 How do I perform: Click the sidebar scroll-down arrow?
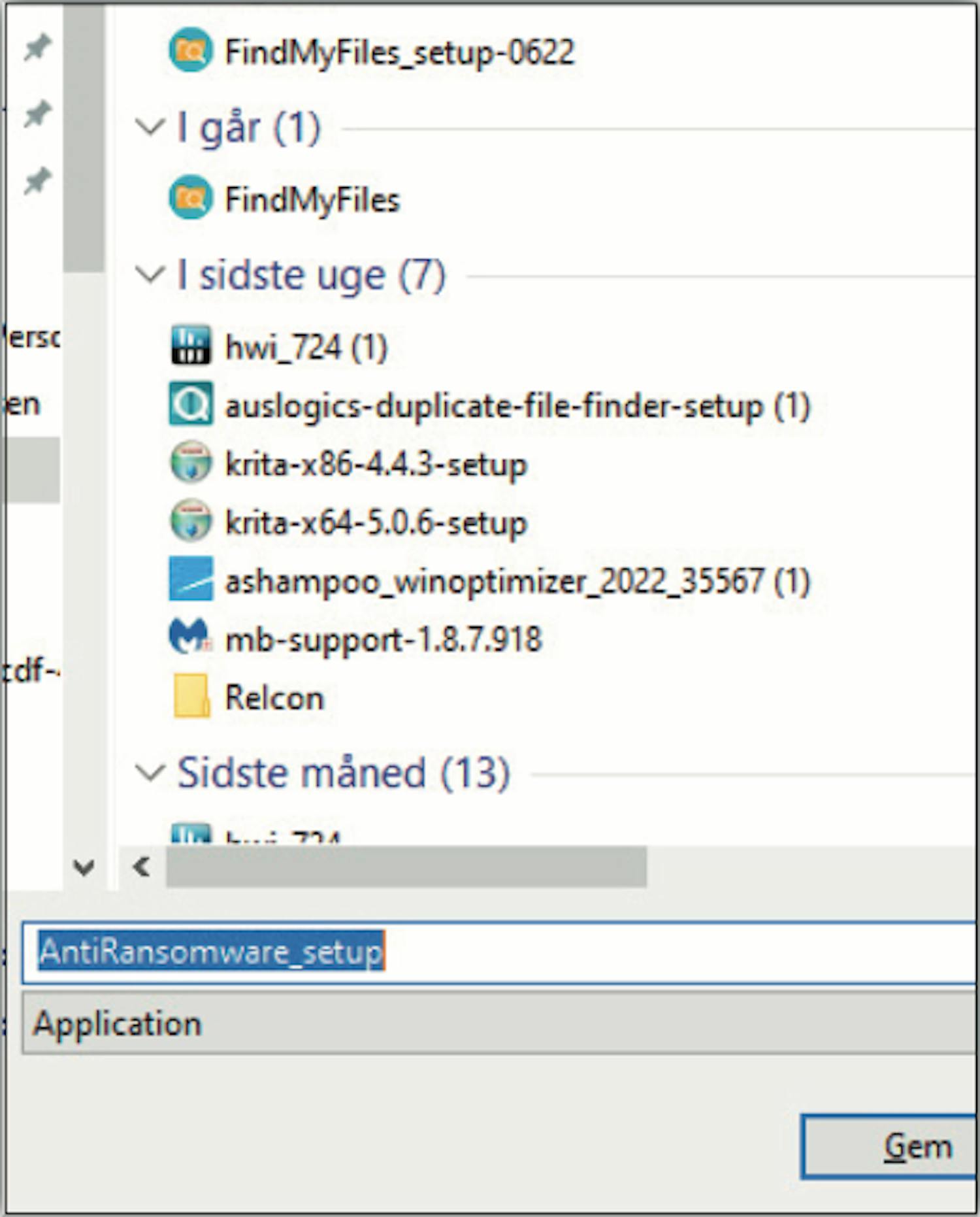[x=84, y=868]
